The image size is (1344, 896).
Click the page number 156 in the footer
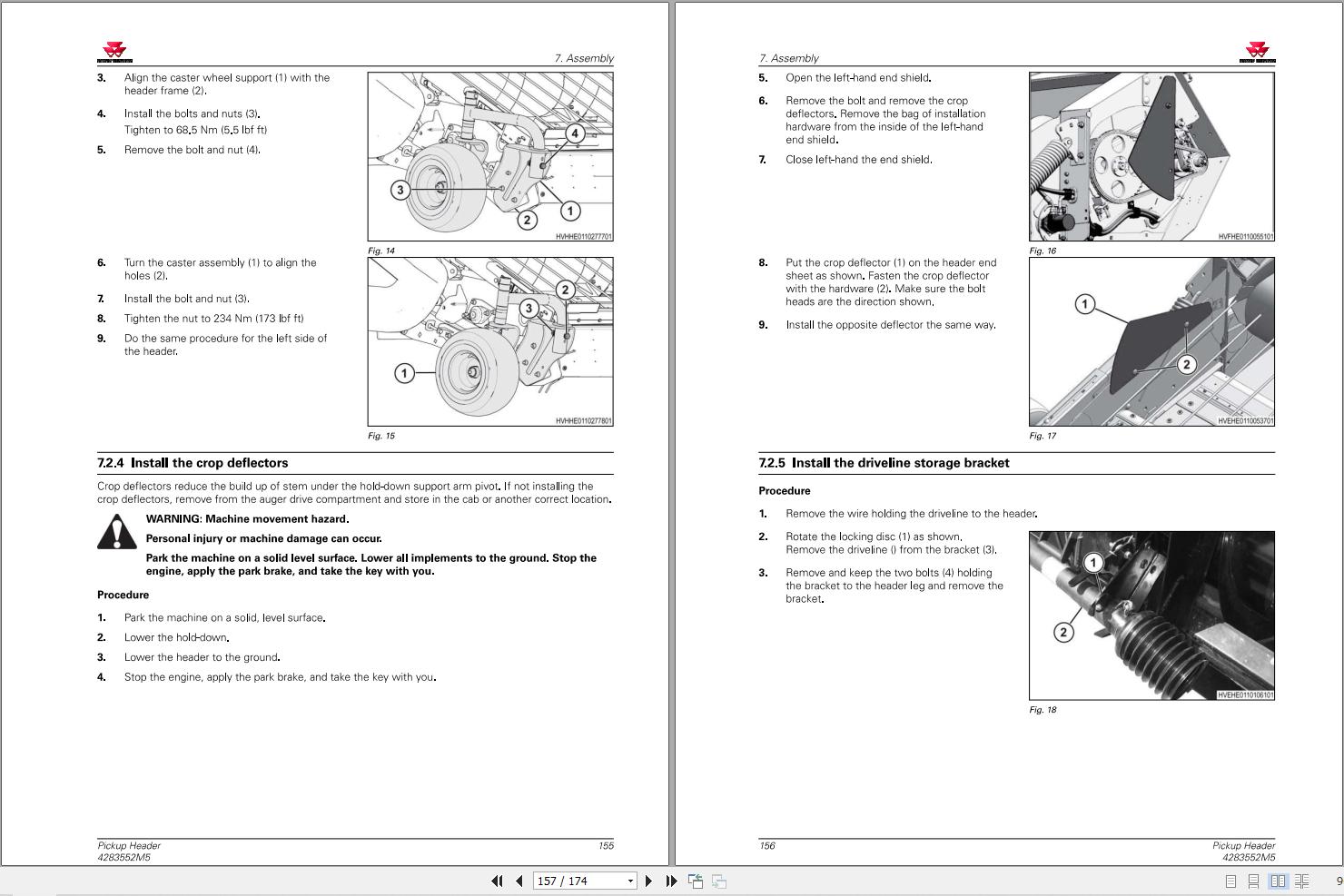(x=767, y=845)
